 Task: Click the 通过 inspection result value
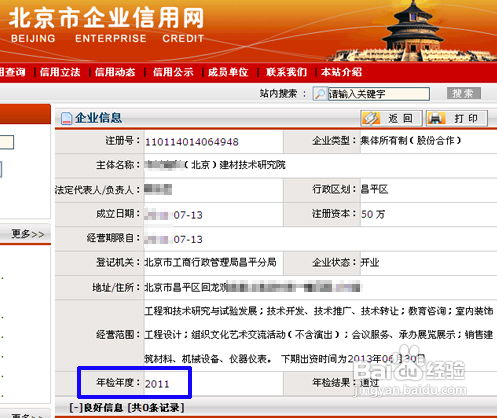coord(370,383)
